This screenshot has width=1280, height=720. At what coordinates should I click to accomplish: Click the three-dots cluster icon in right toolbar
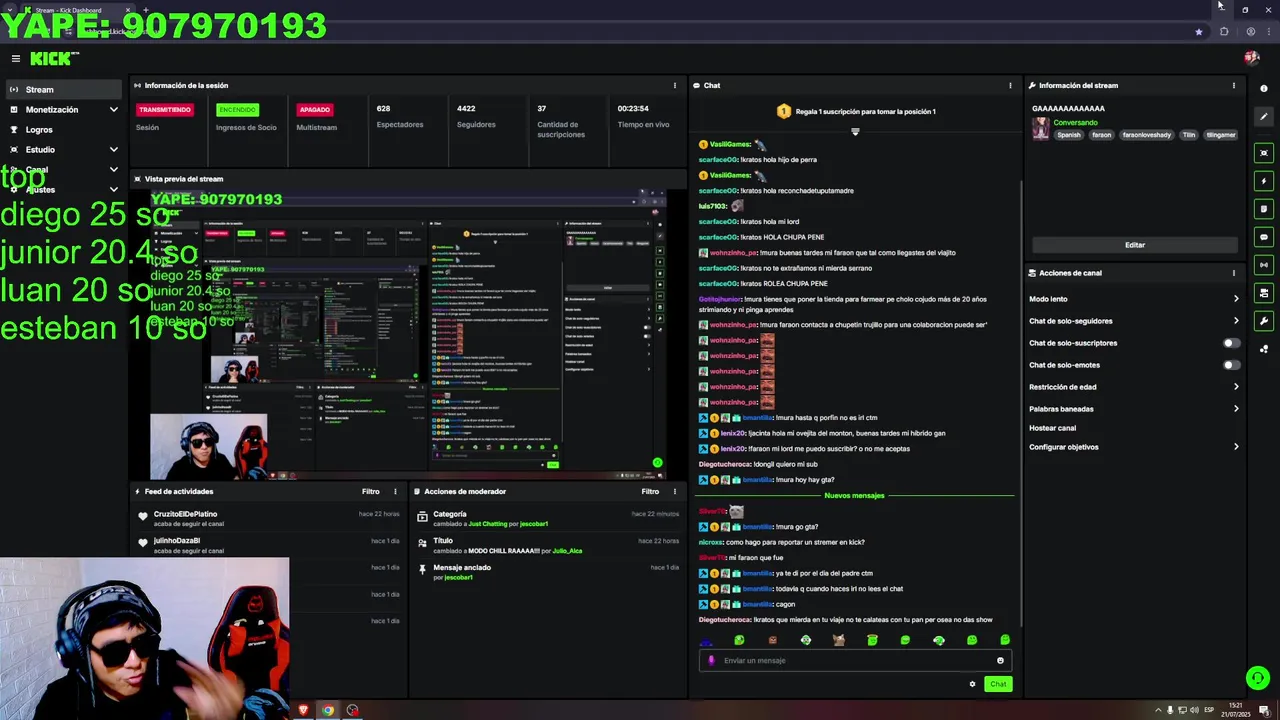[1264, 349]
